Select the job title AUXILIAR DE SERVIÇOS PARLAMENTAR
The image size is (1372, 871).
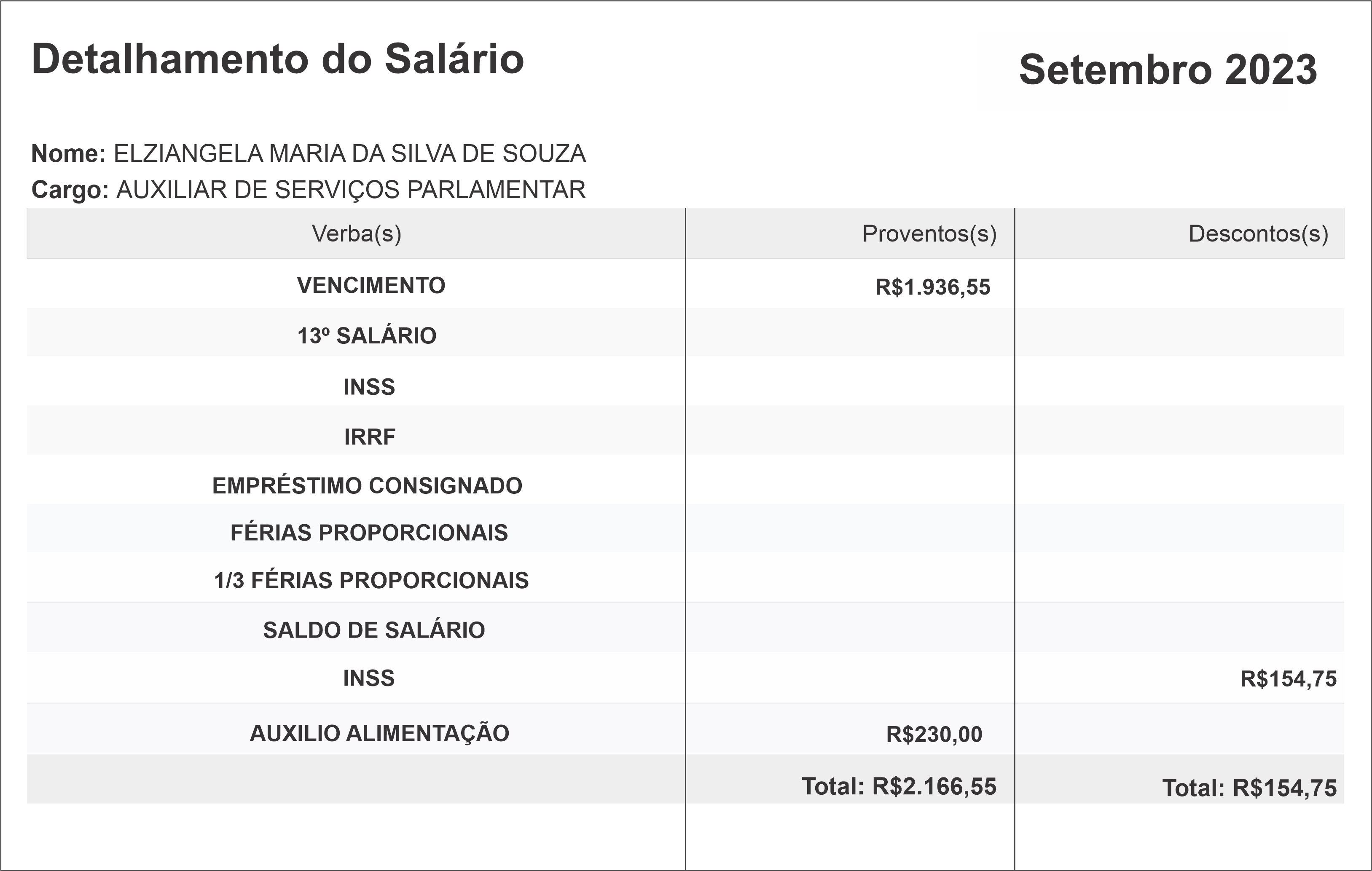click(350, 190)
